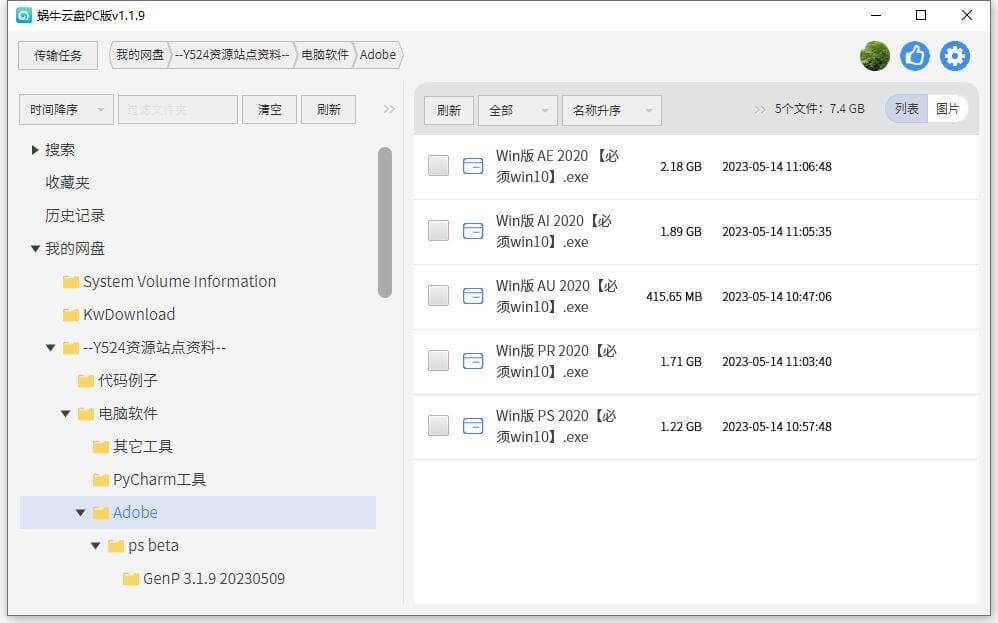Click the 415.65 MB size value
This screenshot has width=998, height=623.
(x=674, y=297)
